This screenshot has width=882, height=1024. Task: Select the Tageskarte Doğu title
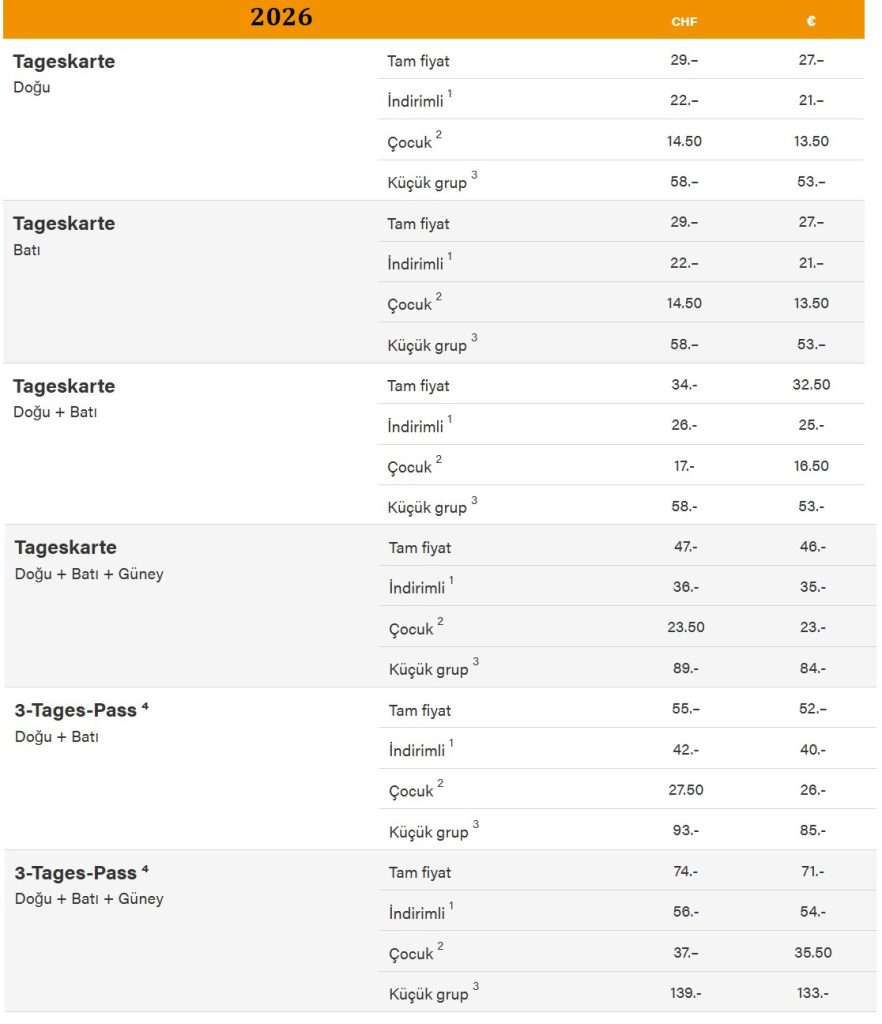tap(64, 61)
